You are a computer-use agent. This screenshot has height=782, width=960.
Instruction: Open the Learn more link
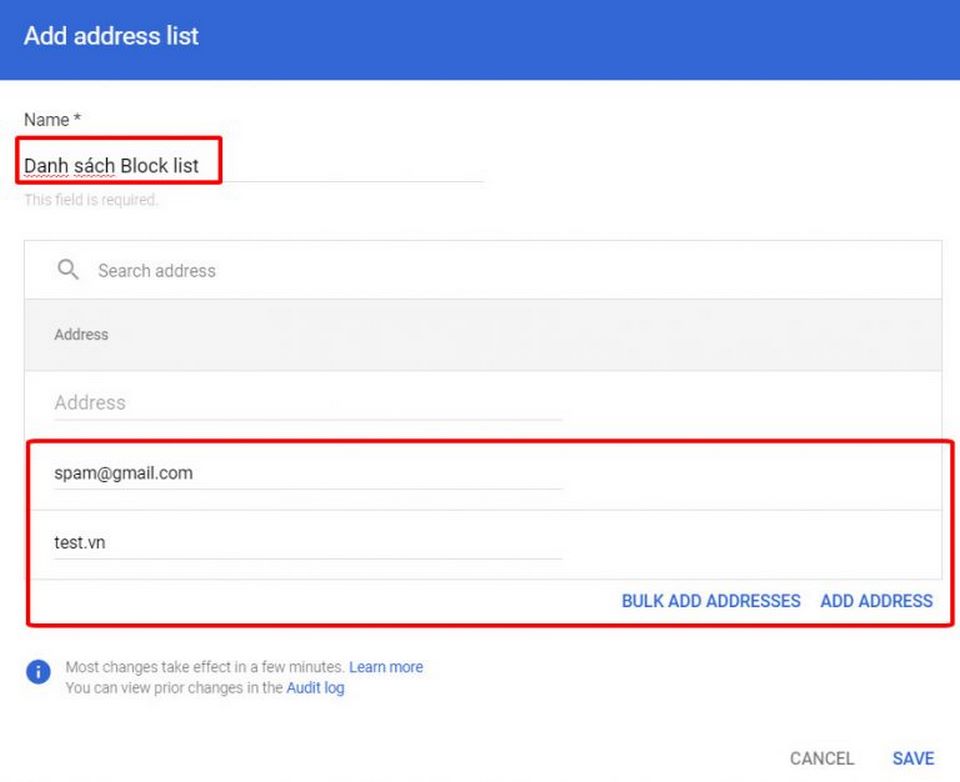tap(386, 667)
